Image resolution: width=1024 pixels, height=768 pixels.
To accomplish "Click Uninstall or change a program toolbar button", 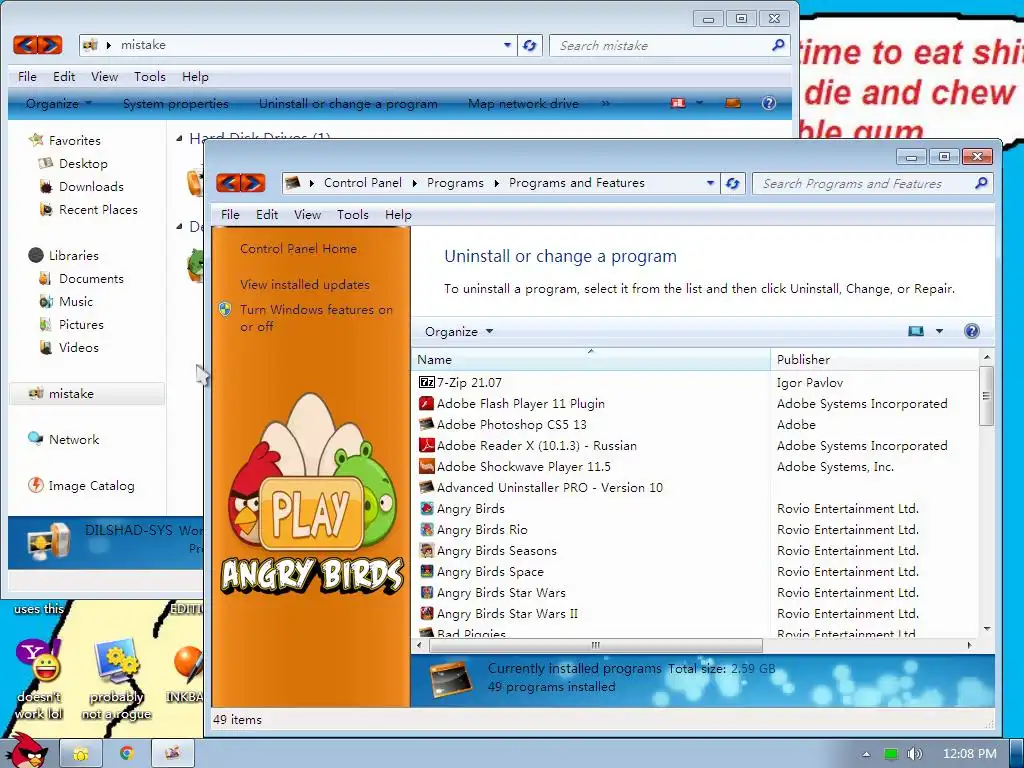I will point(348,103).
